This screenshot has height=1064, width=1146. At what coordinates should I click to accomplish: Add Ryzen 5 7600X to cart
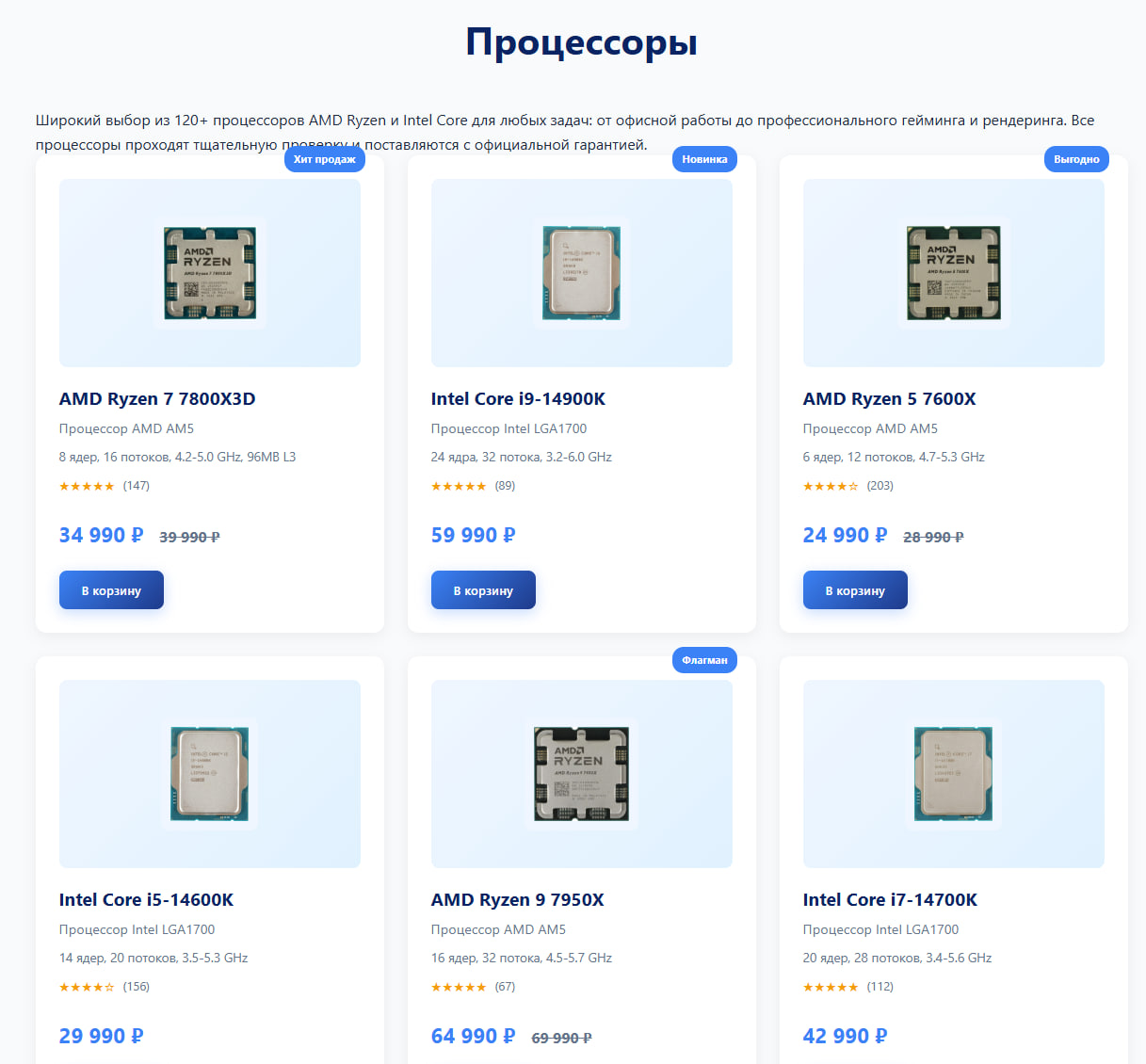pos(855,590)
